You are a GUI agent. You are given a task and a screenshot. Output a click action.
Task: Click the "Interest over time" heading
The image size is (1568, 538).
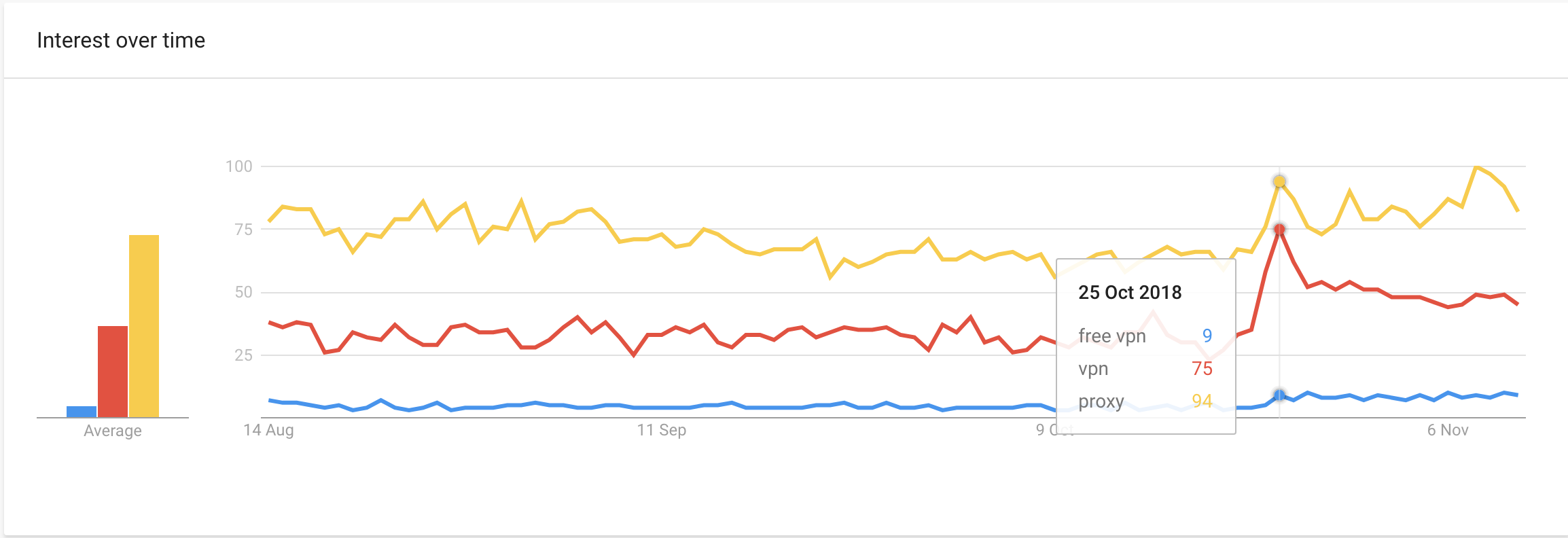coord(121,41)
